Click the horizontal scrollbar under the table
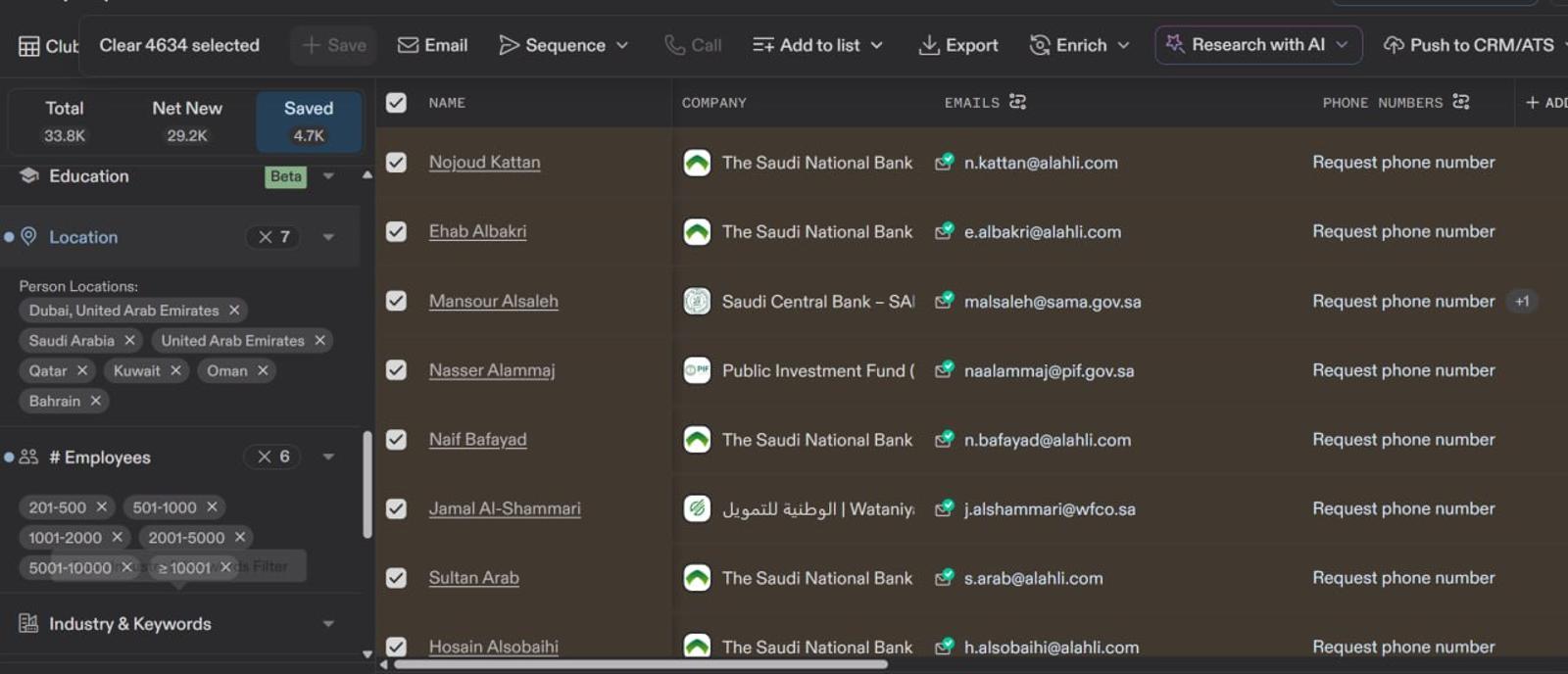 641,664
